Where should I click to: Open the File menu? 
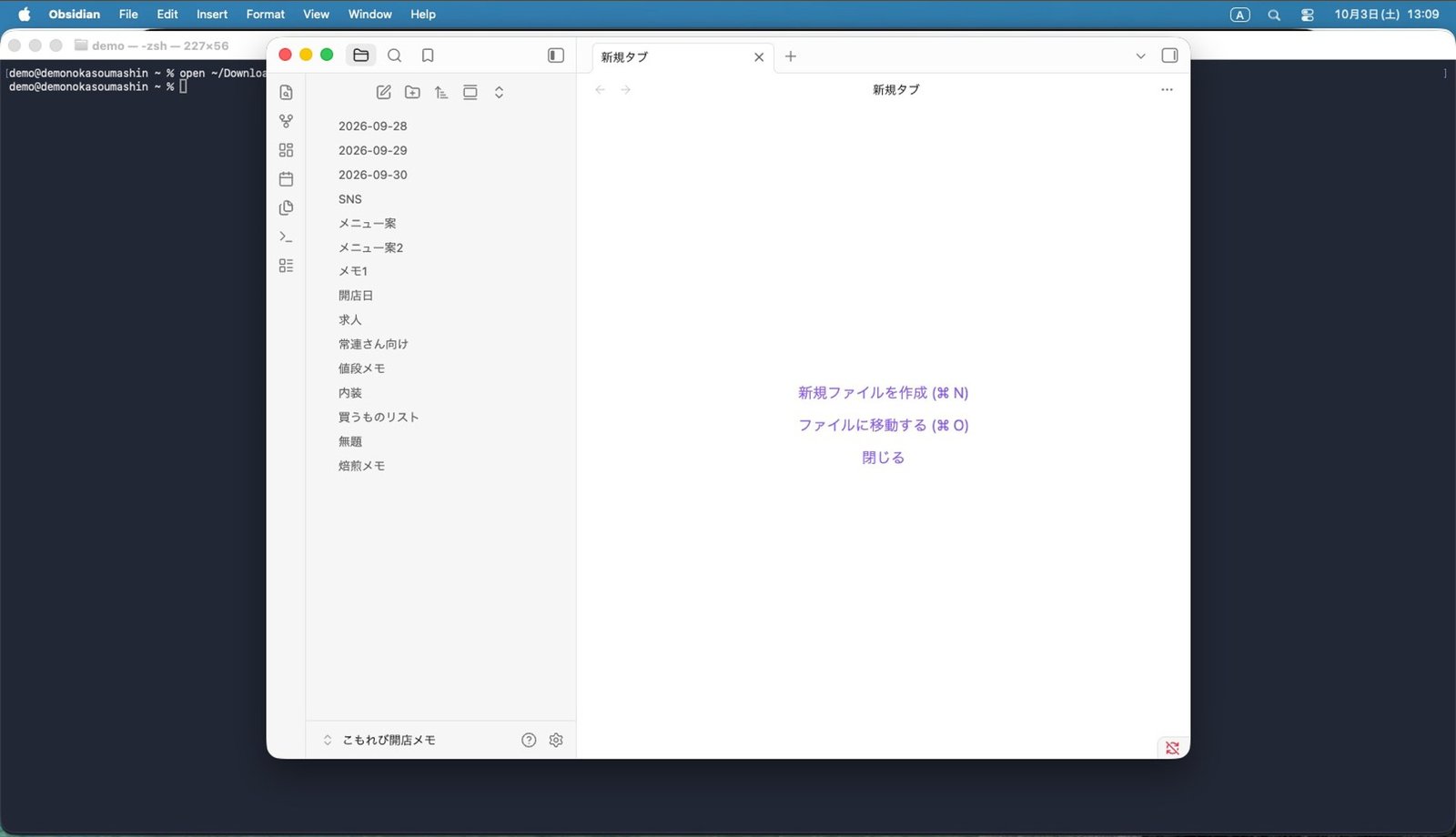[x=128, y=14]
